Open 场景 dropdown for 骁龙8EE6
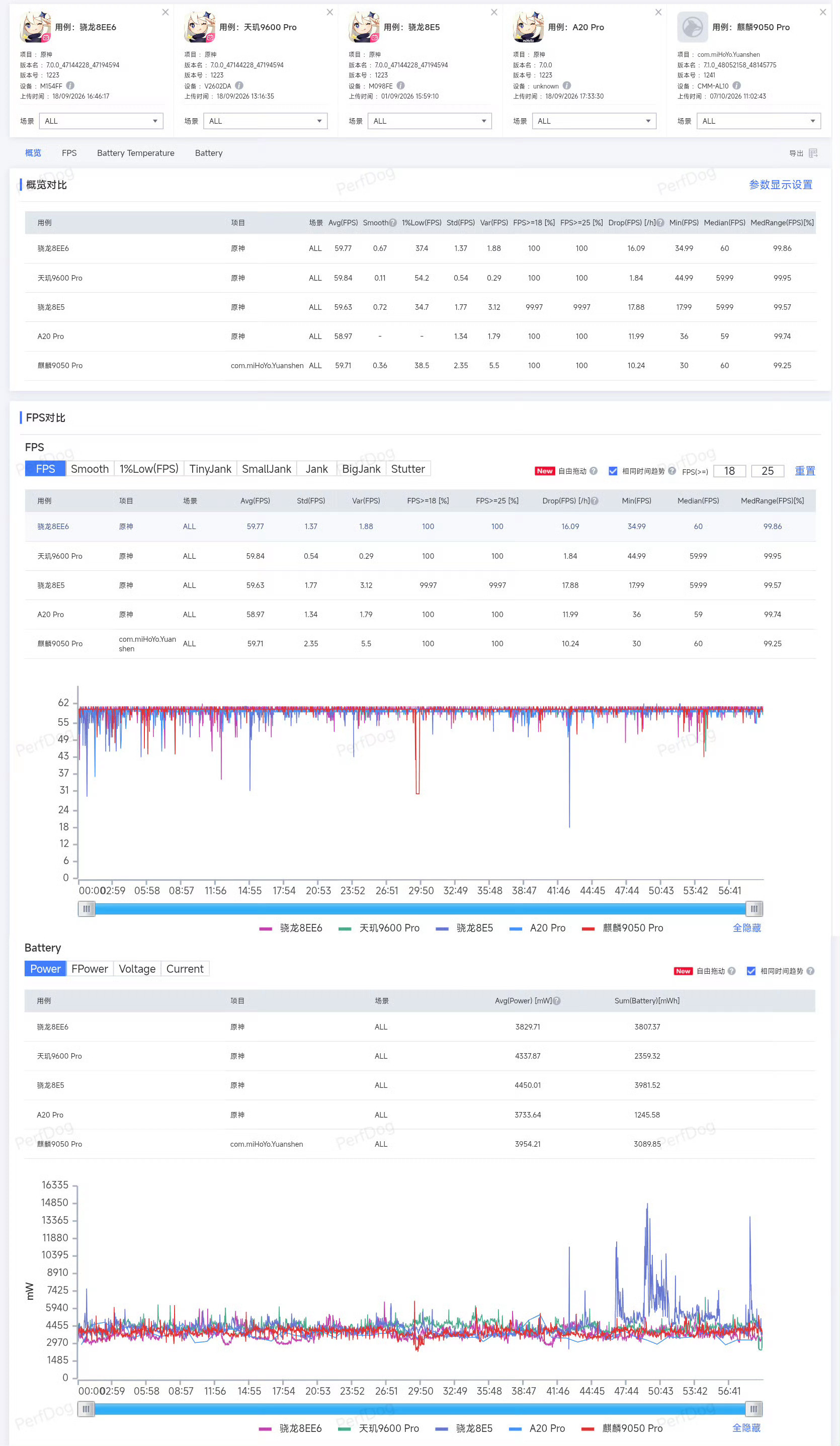Screen dimensions: 840x1446 [101, 121]
